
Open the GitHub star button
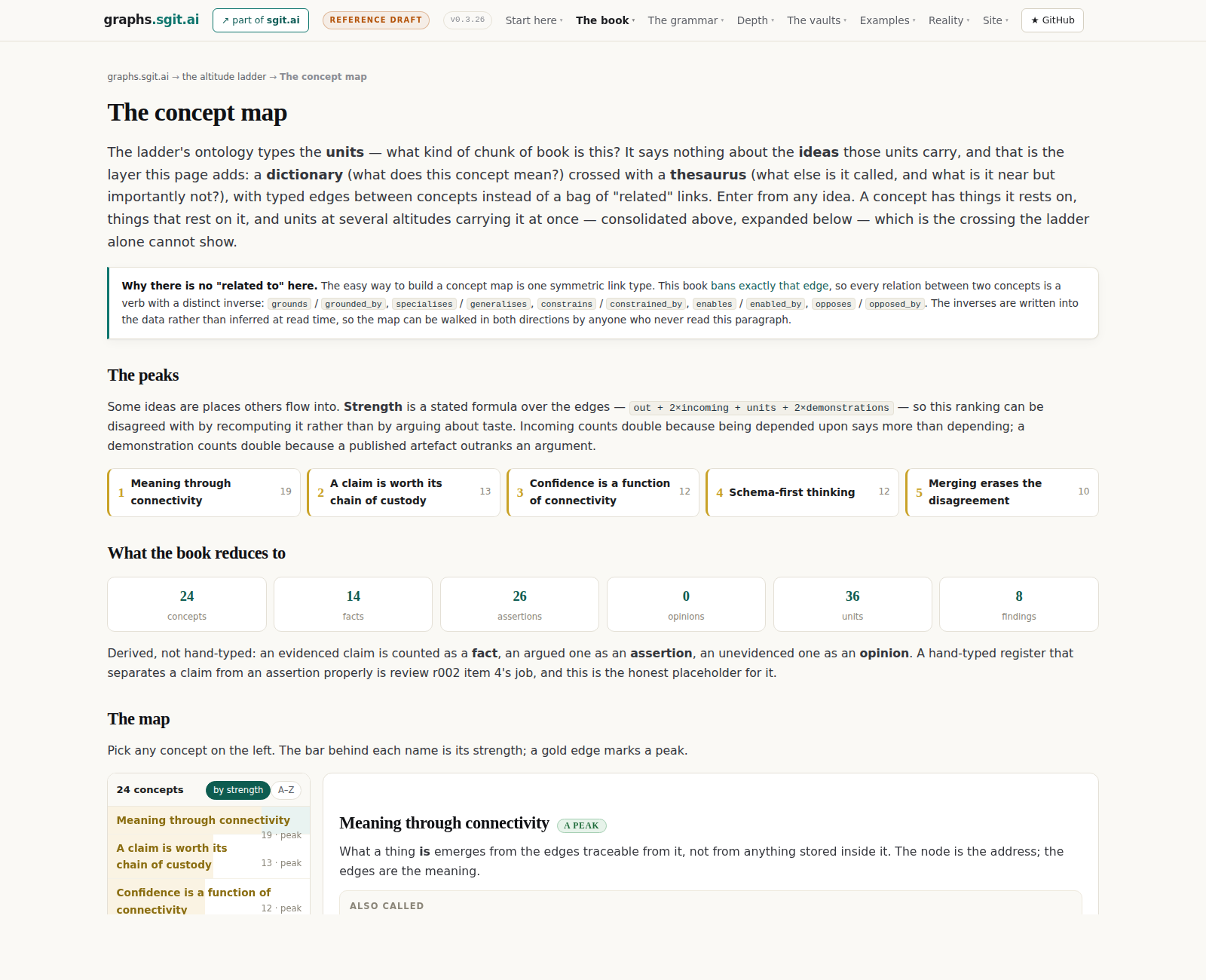(x=1052, y=20)
